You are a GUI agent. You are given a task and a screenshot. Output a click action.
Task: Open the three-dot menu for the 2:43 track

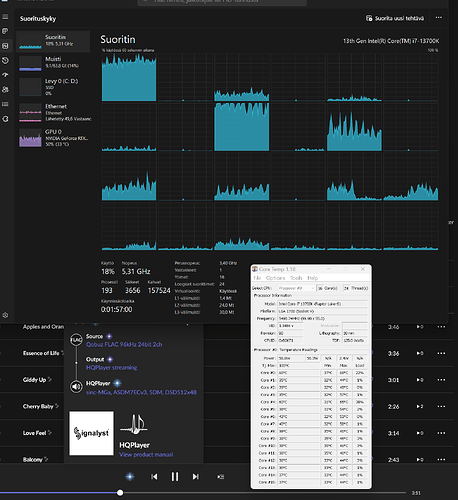pos(441,459)
